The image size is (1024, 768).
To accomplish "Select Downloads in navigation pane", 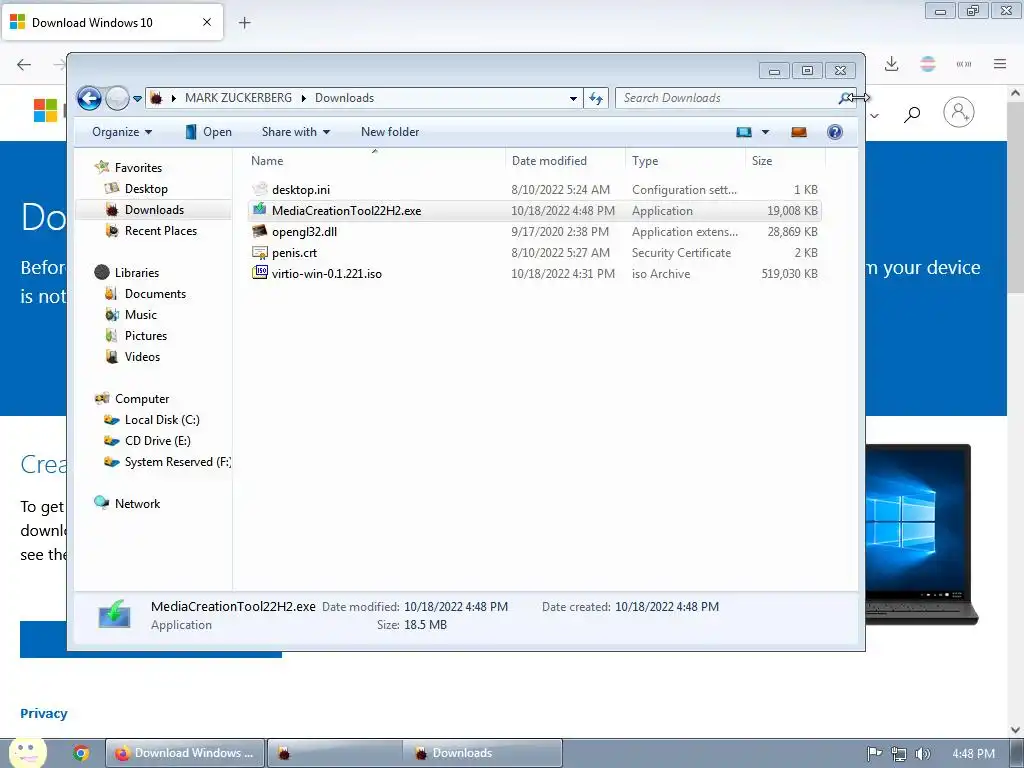I will pyautogui.click(x=154, y=210).
